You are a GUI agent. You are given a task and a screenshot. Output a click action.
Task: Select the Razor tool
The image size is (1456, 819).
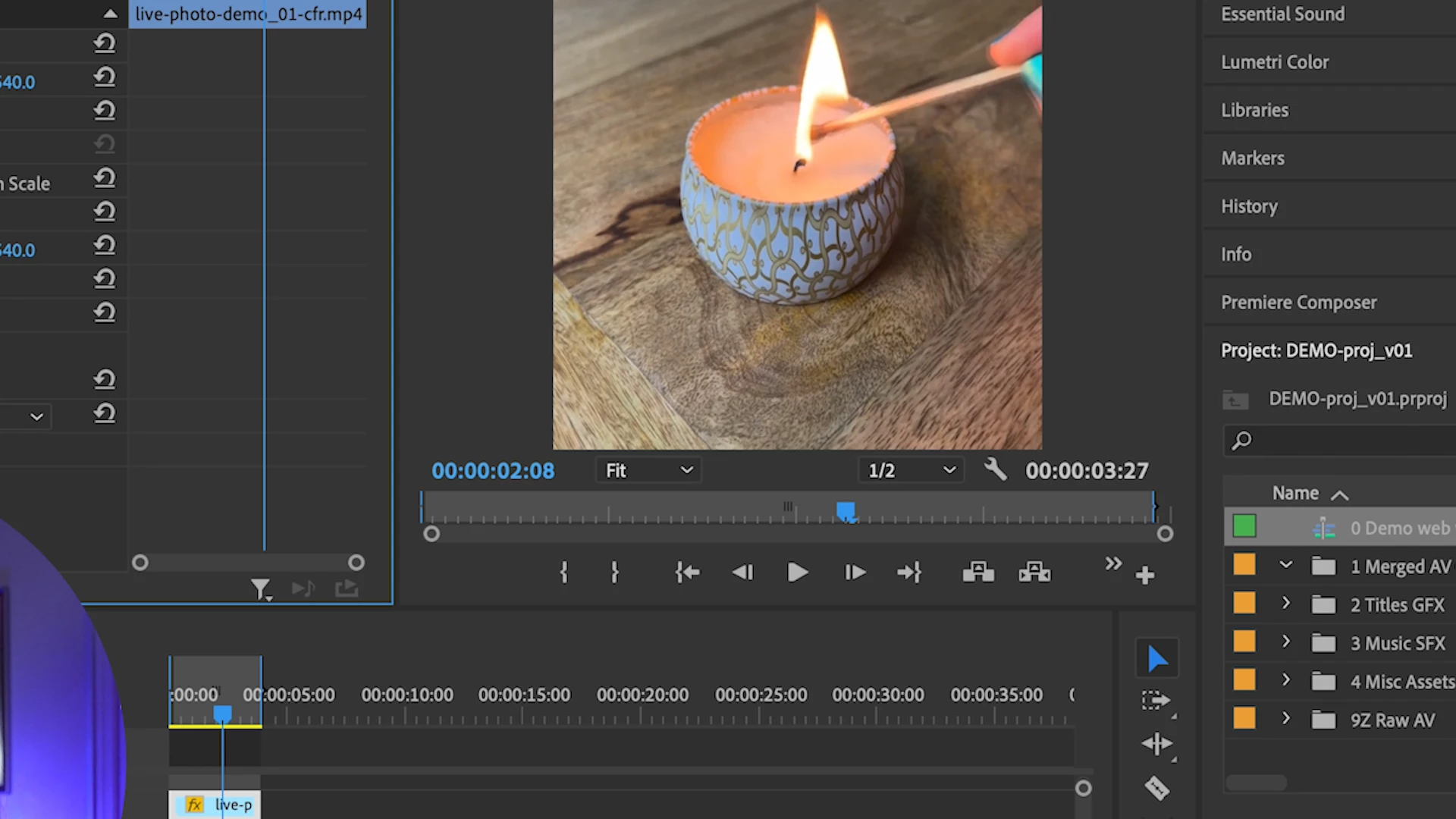coord(1156,789)
